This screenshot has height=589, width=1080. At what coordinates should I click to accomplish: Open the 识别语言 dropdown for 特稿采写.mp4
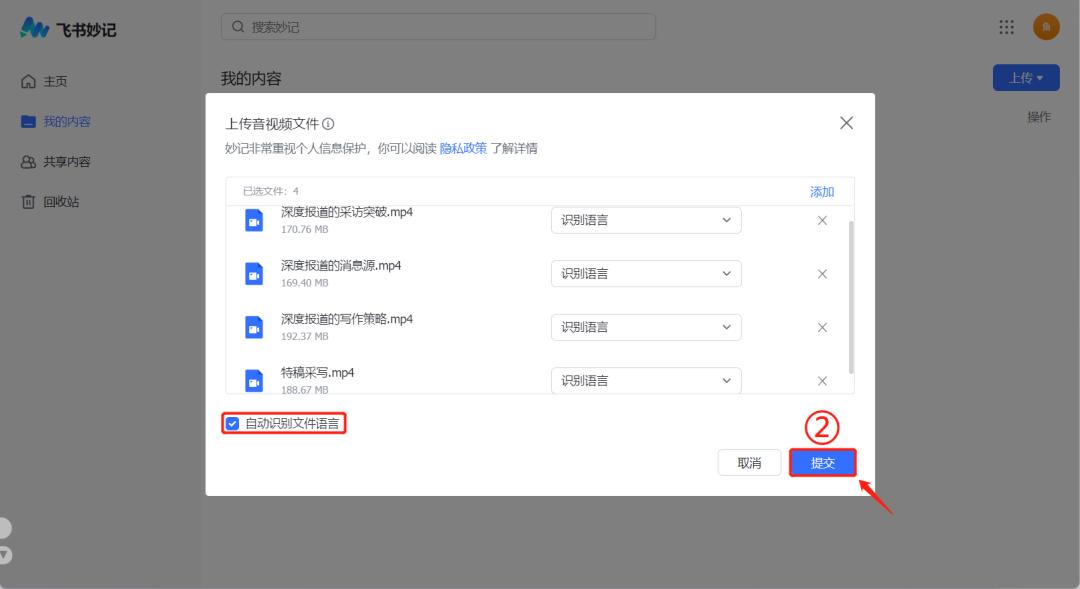(x=645, y=380)
